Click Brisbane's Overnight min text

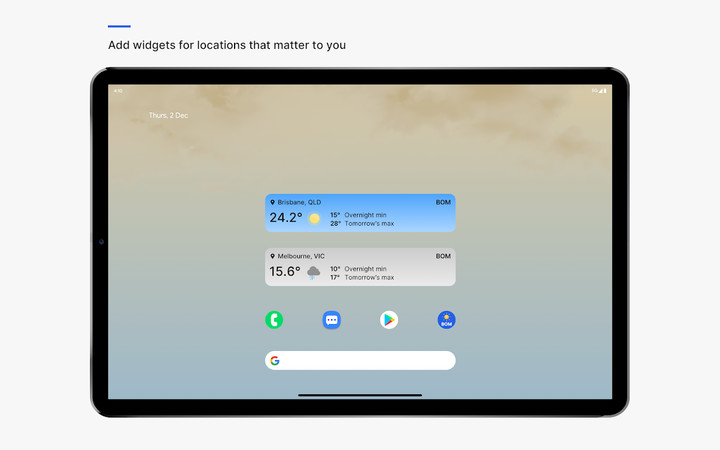(x=366, y=215)
